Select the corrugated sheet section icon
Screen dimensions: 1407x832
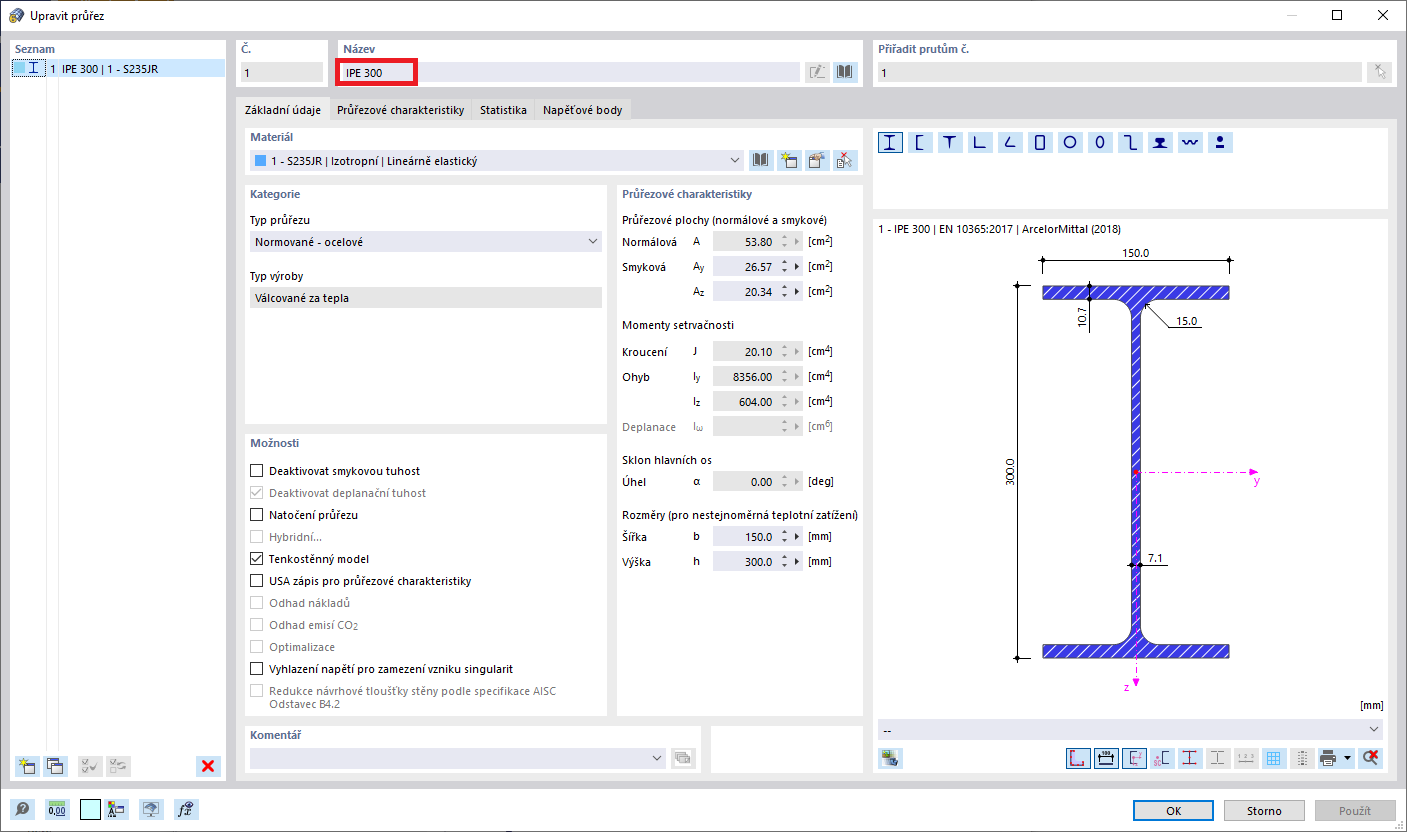(1189, 142)
